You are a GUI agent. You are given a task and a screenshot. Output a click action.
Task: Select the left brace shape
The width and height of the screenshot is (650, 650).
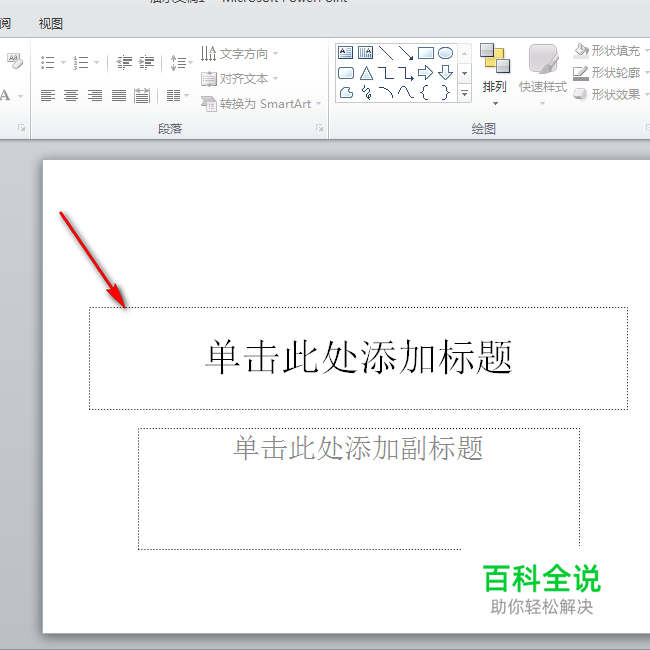pyautogui.click(x=425, y=92)
